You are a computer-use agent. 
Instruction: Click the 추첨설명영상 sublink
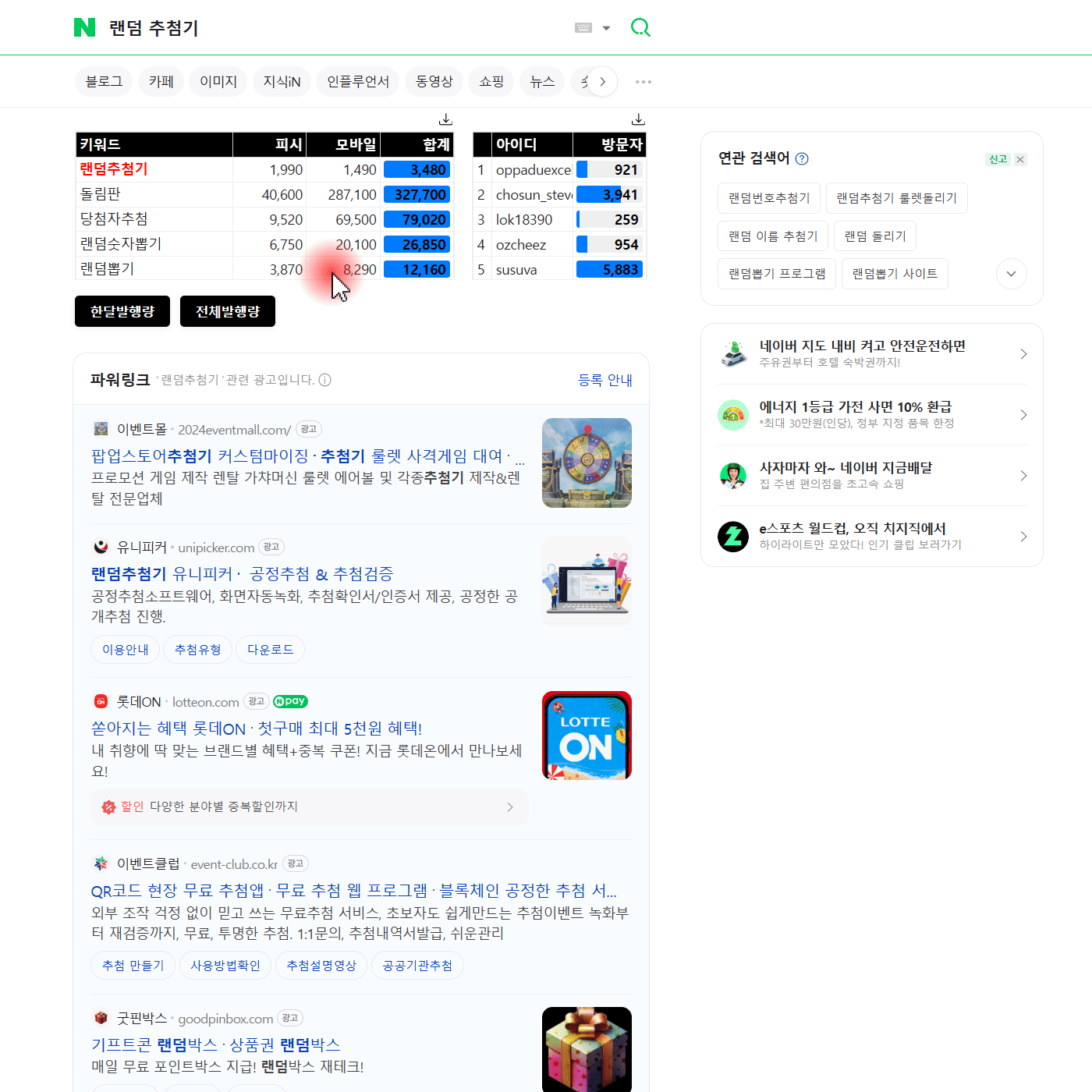pyautogui.click(x=321, y=966)
